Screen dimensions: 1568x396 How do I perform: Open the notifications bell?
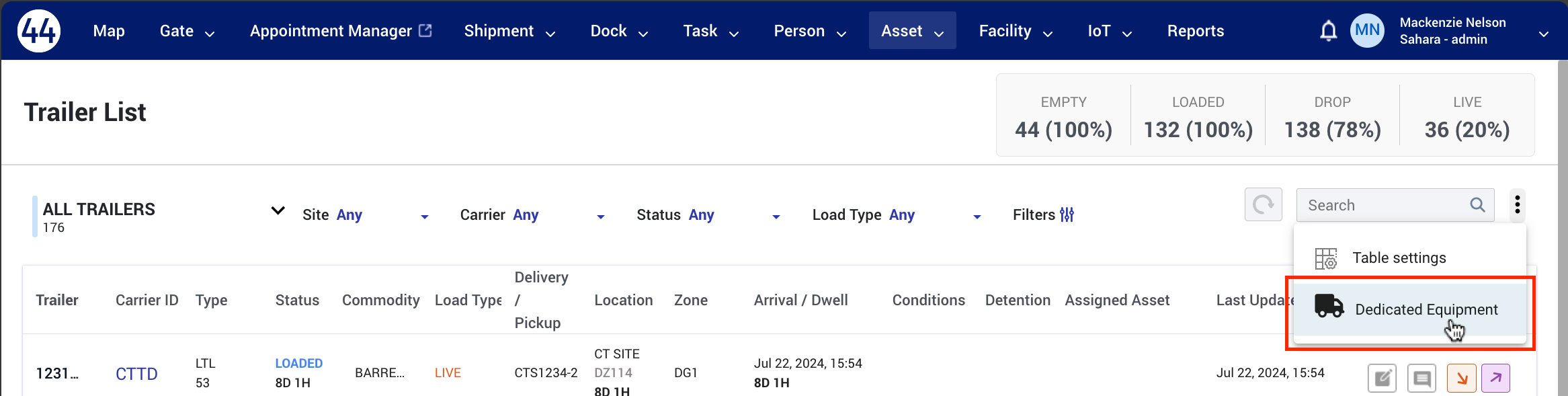[1328, 31]
